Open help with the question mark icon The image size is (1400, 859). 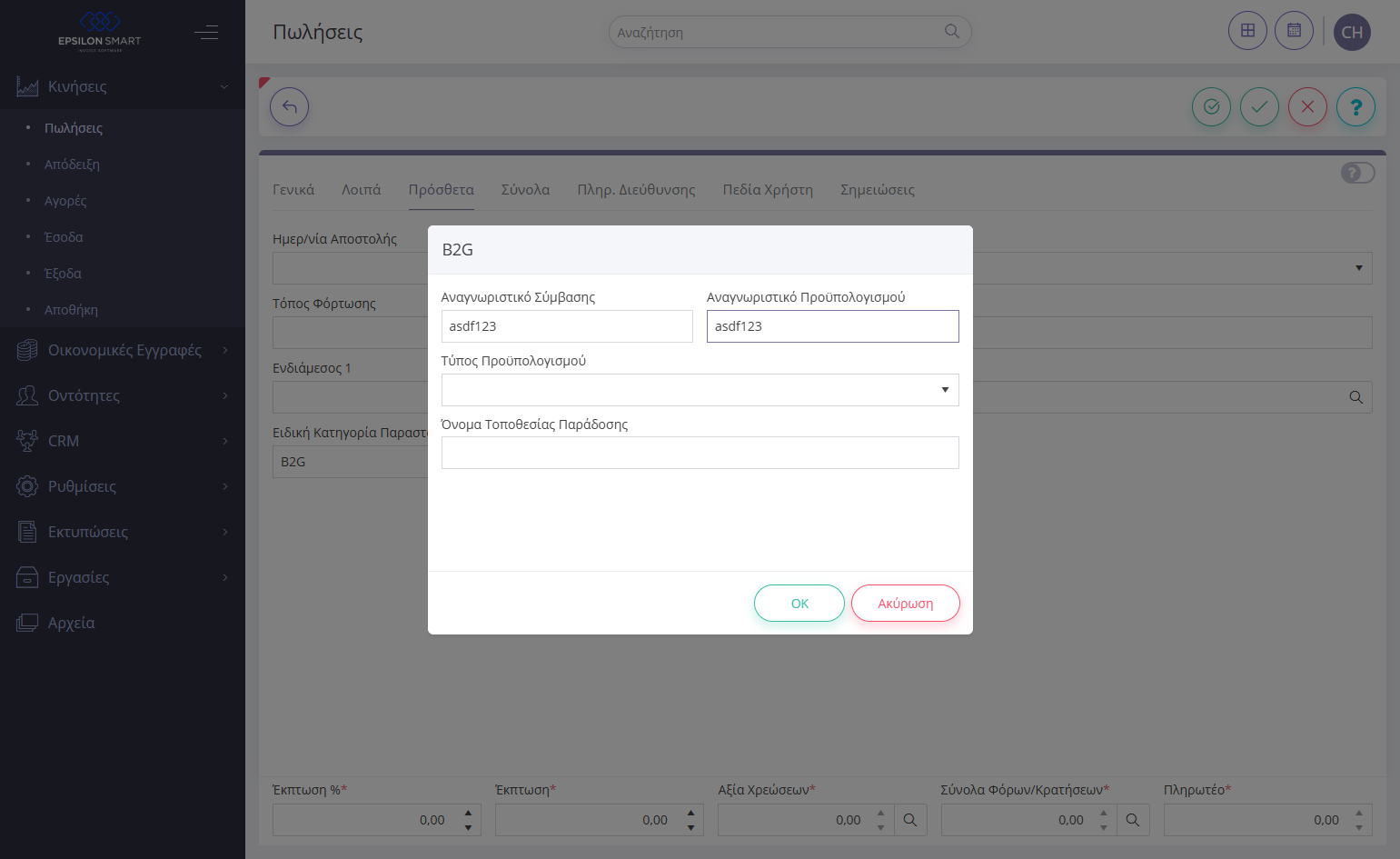click(x=1355, y=107)
